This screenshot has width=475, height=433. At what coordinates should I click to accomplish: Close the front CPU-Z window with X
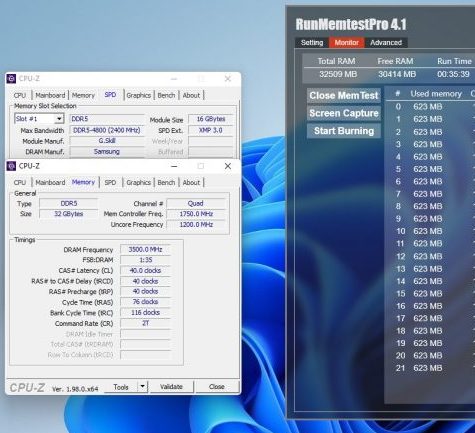pyautogui.click(x=228, y=166)
